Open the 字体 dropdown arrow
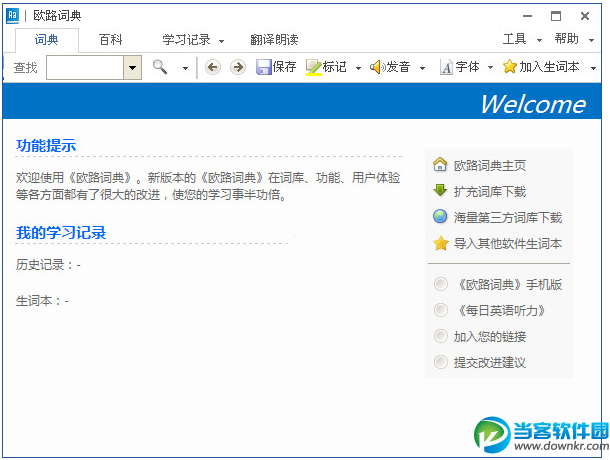Image resolution: width=610 pixels, height=460 pixels. coord(490,68)
